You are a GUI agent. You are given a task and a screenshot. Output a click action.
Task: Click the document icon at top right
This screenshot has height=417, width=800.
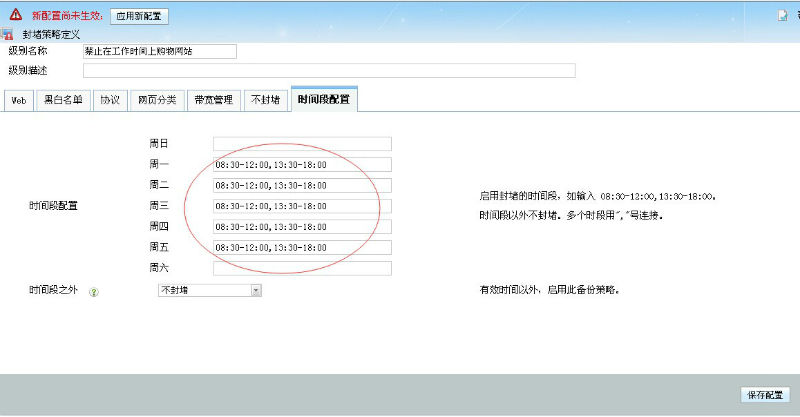[x=783, y=15]
